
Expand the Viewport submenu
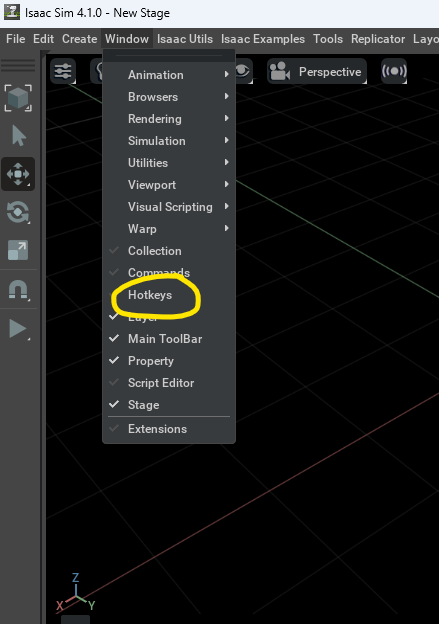pyautogui.click(x=169, y=185)
